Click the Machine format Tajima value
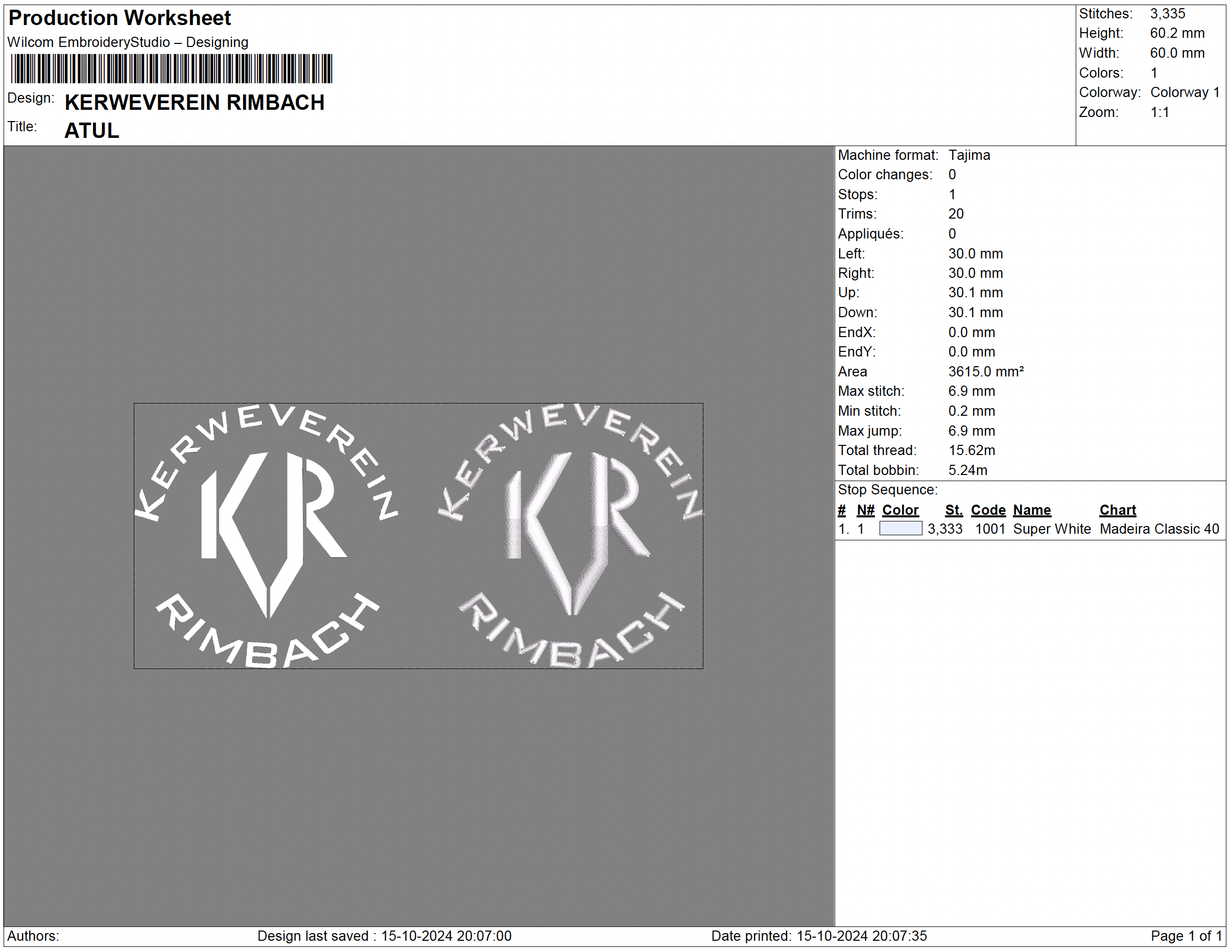 (x=968, y=155)
